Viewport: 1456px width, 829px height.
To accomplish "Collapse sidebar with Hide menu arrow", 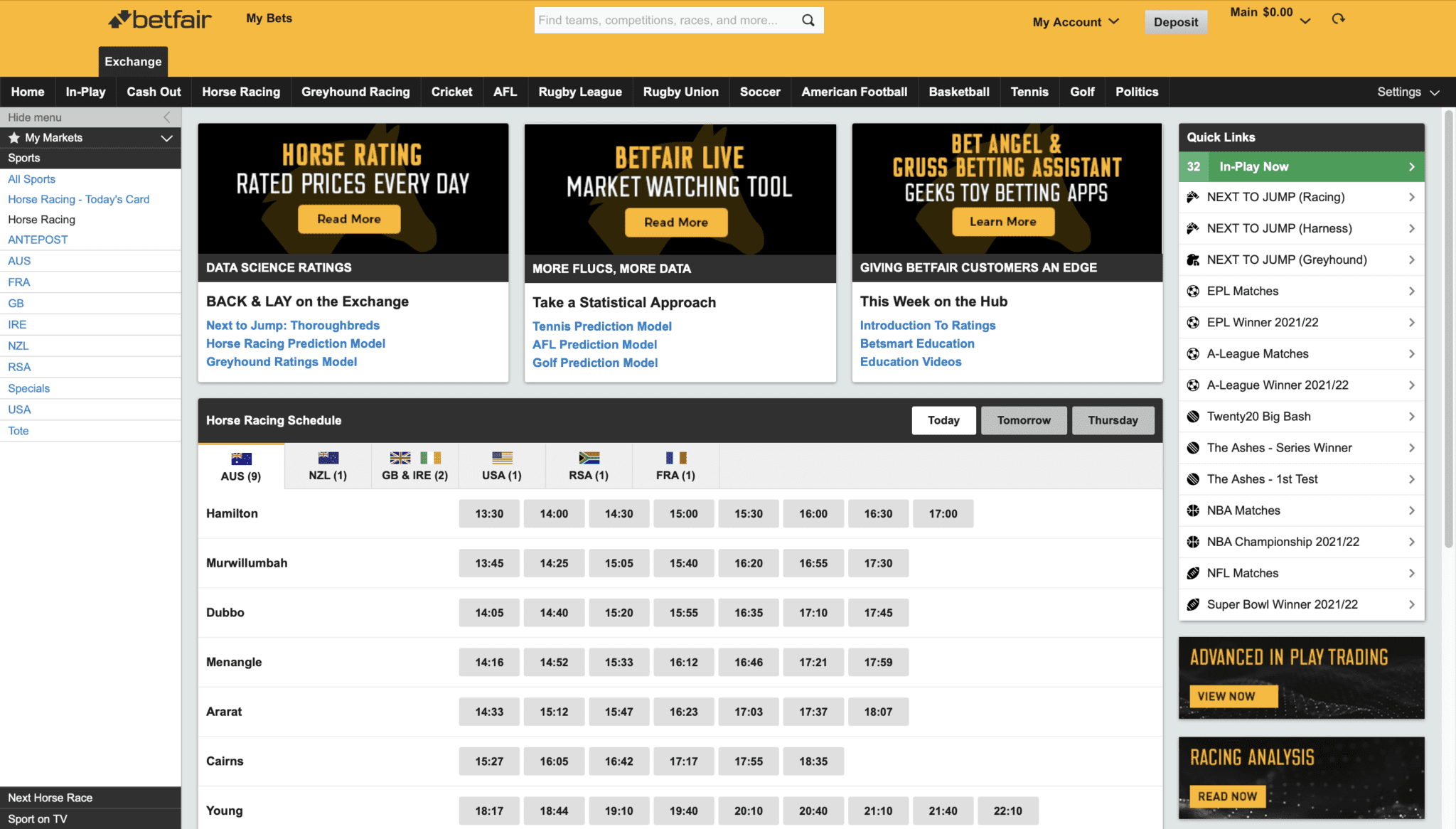I will (x=167, y=117).
